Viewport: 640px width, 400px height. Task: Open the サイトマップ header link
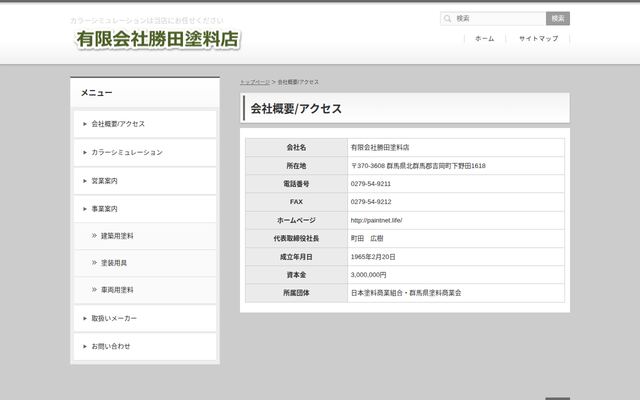tap(538, 38)
